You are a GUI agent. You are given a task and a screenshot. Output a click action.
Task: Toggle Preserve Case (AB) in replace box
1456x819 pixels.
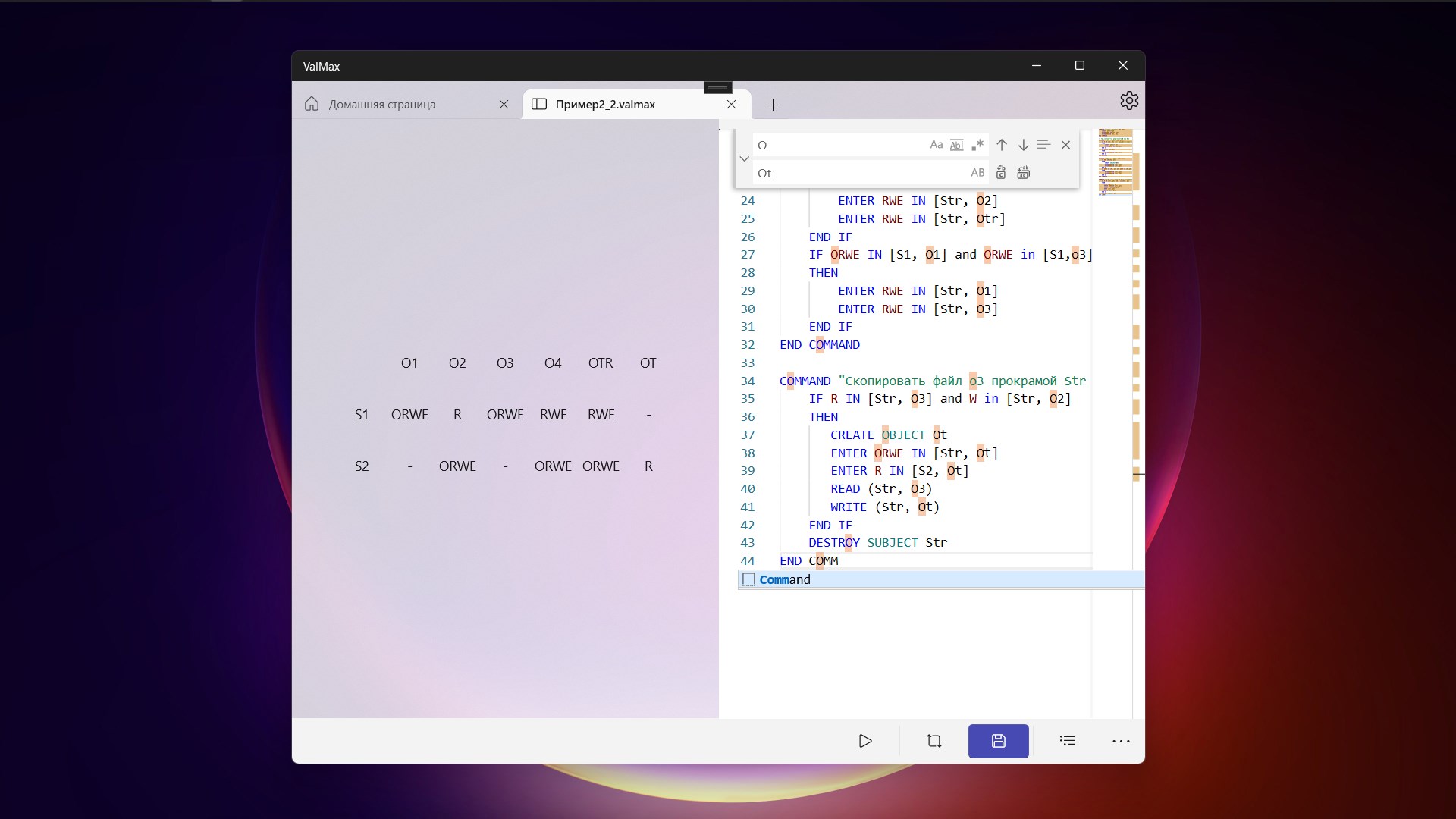point(977,173)
